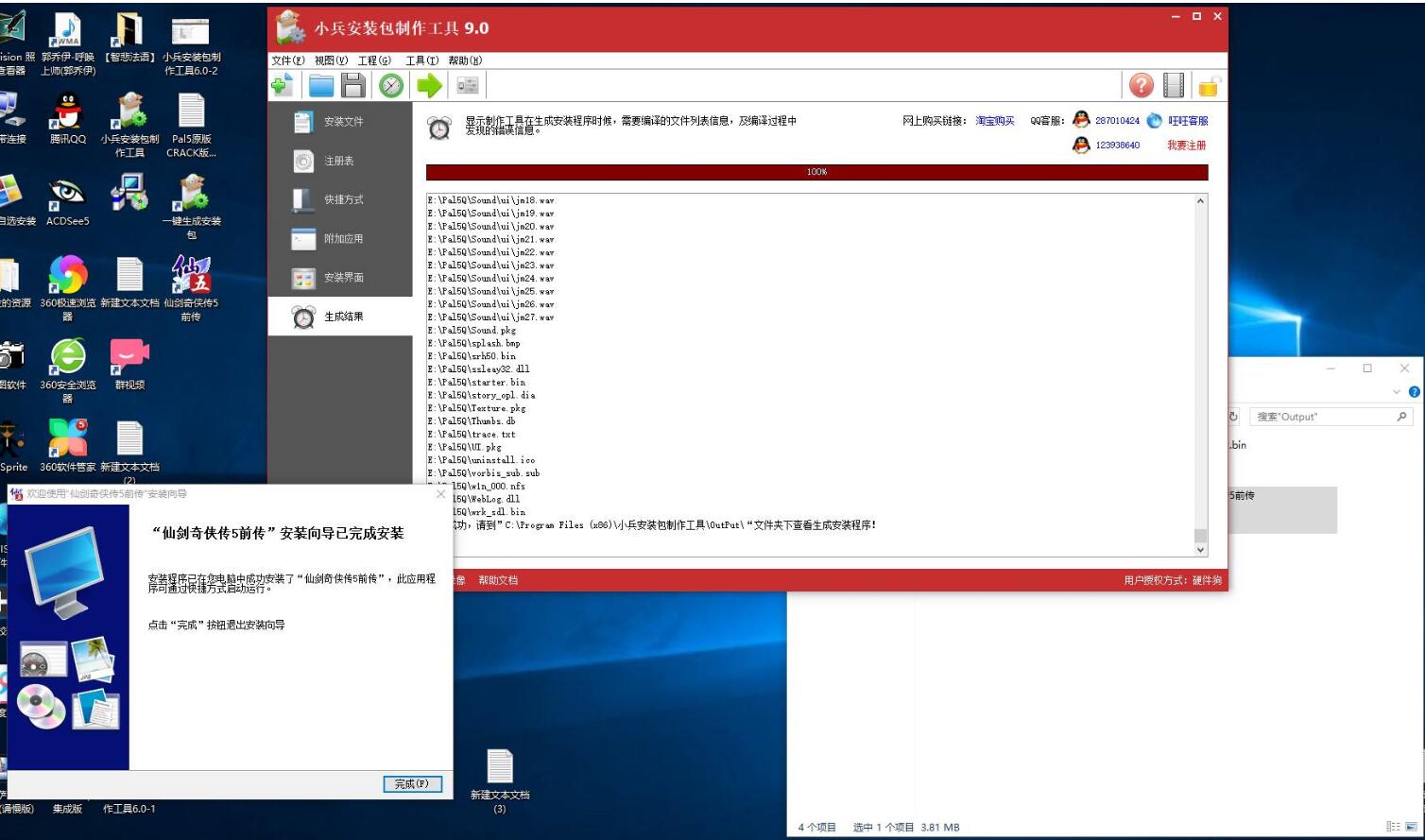Click the 100% build progress bar
The image size is (1425, 840).
[x=816, y=172]
